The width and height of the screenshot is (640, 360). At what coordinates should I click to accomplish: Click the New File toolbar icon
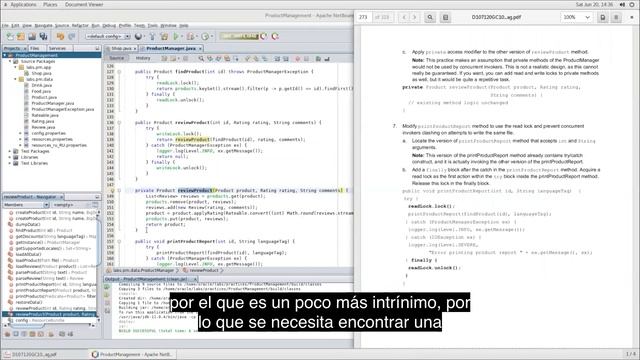10,36
